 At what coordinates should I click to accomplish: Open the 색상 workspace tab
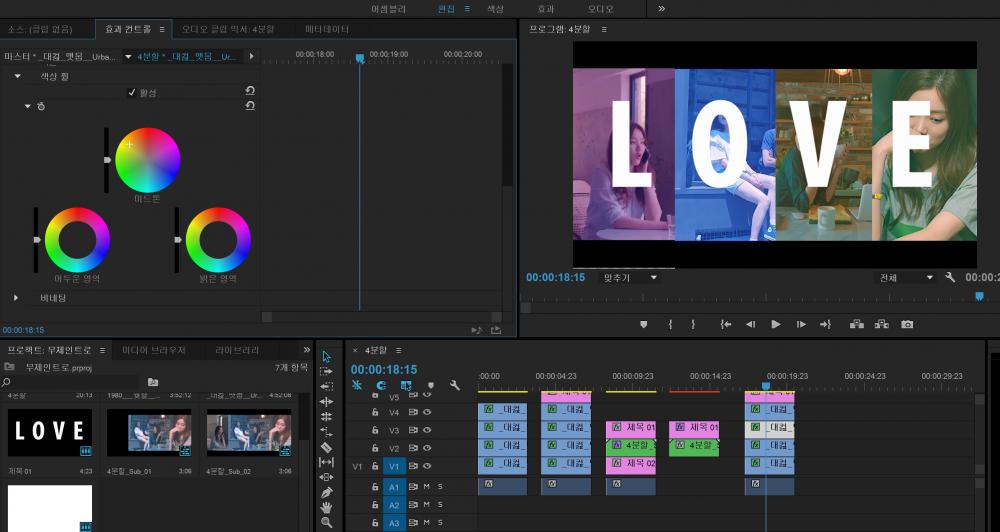495,8
